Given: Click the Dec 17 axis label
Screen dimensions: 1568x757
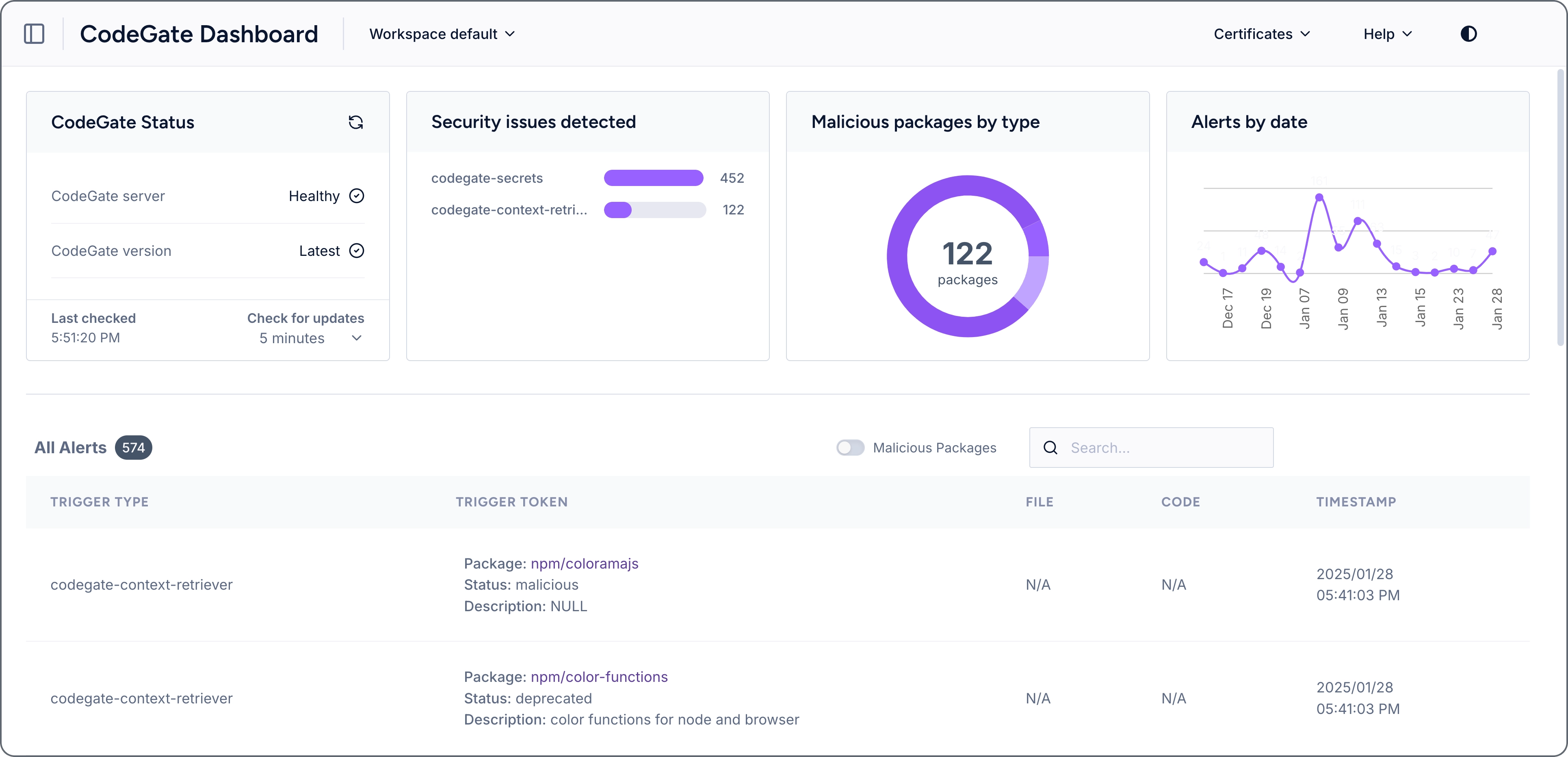Looking at the screenshot, I should [1227, 309].
